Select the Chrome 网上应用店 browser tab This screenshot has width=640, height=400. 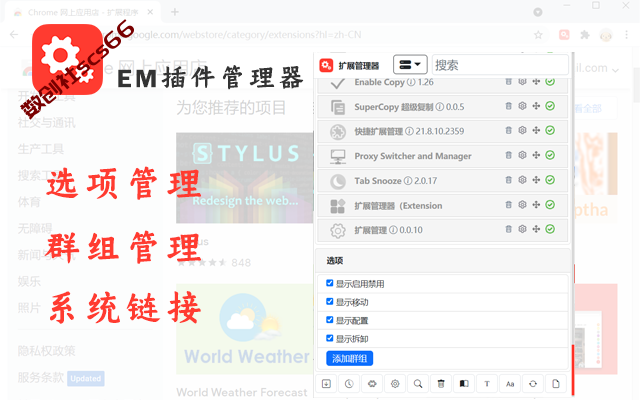(x=82, y=12)
